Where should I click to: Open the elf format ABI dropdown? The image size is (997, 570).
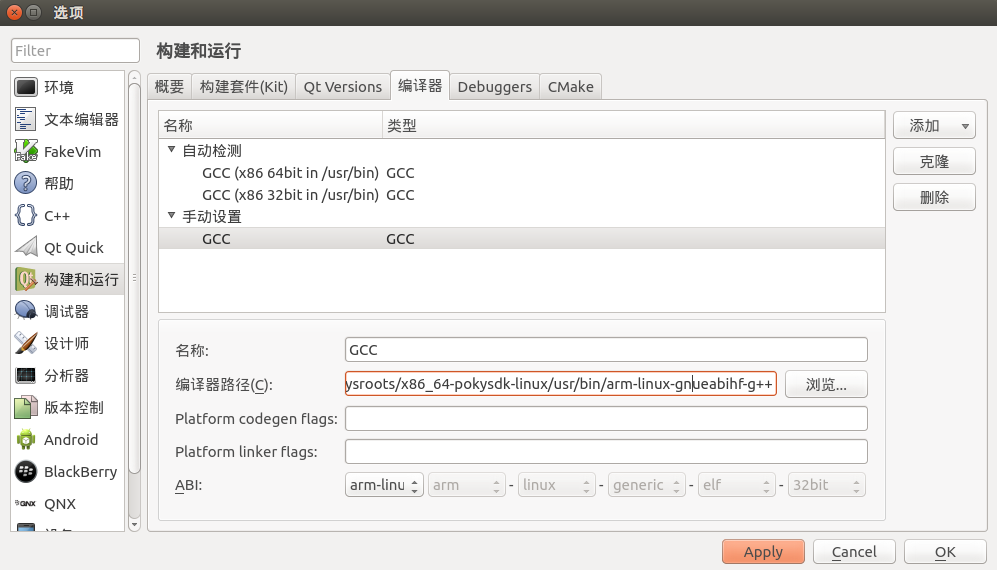click(x=736, y=485)
